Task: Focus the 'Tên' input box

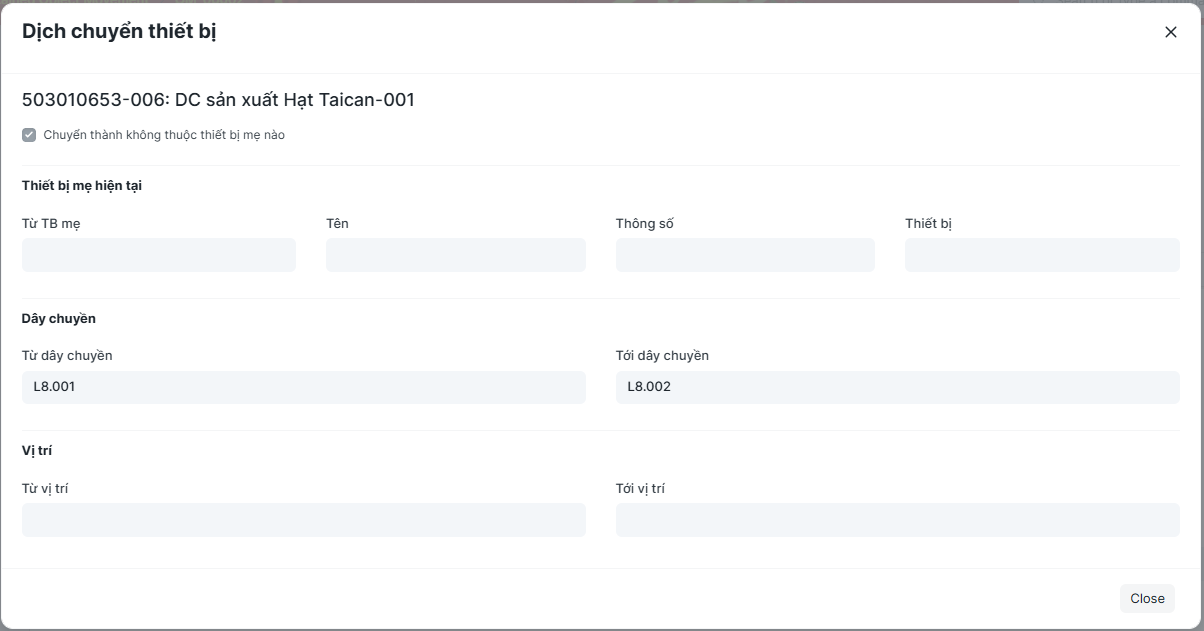Action: 455,255
